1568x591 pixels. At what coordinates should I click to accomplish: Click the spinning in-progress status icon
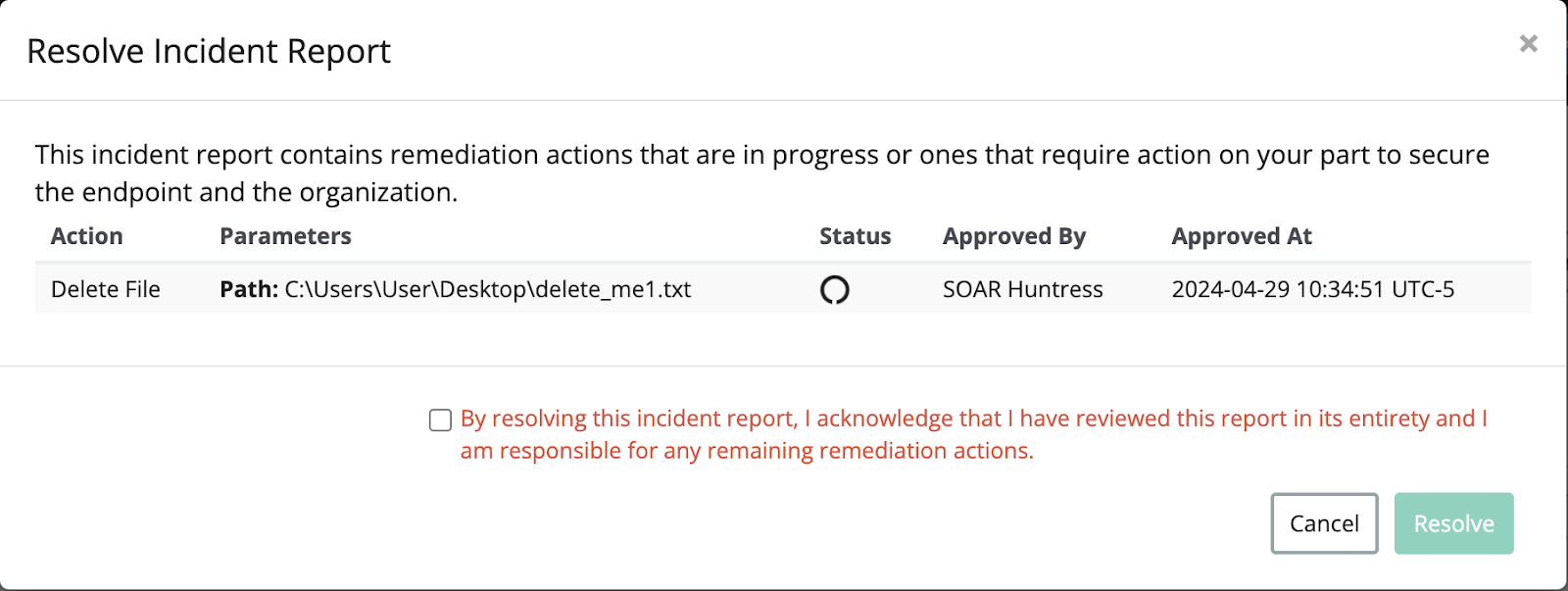(834, 289)
